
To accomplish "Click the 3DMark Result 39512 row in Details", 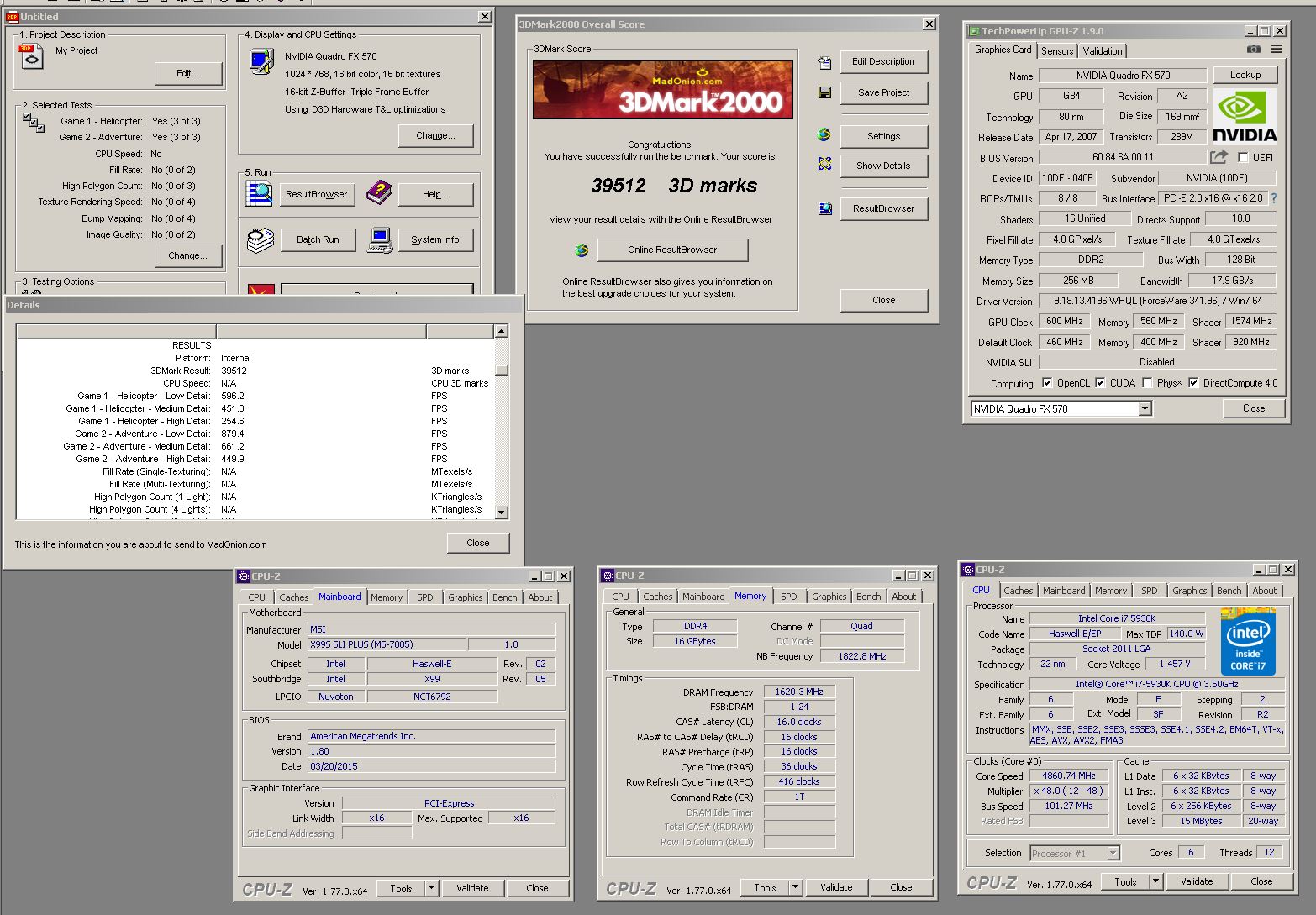I will point(254,371).
